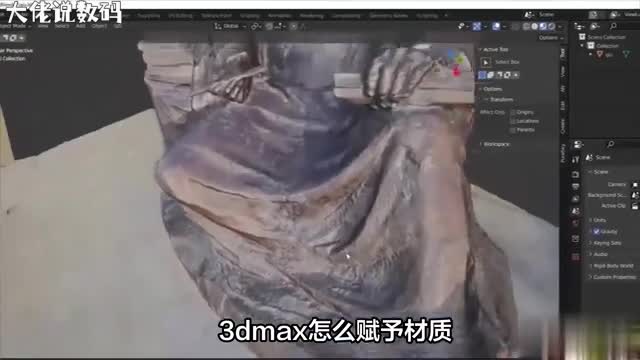The height and width of the screenshot is (360, 640).
Task: Choose the extend selection mode icon
Action: coord(491,75)
